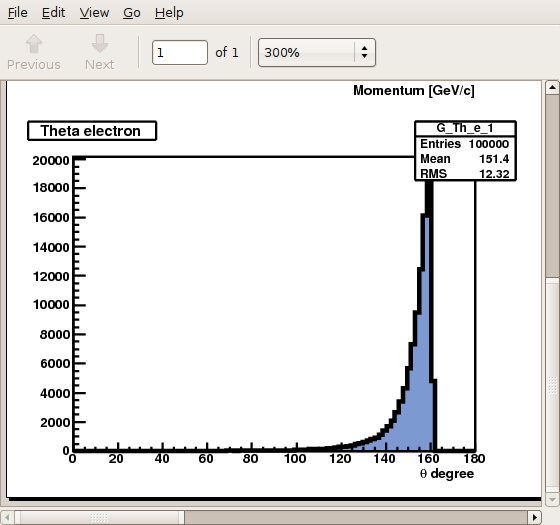Open the Help menu

169,13
